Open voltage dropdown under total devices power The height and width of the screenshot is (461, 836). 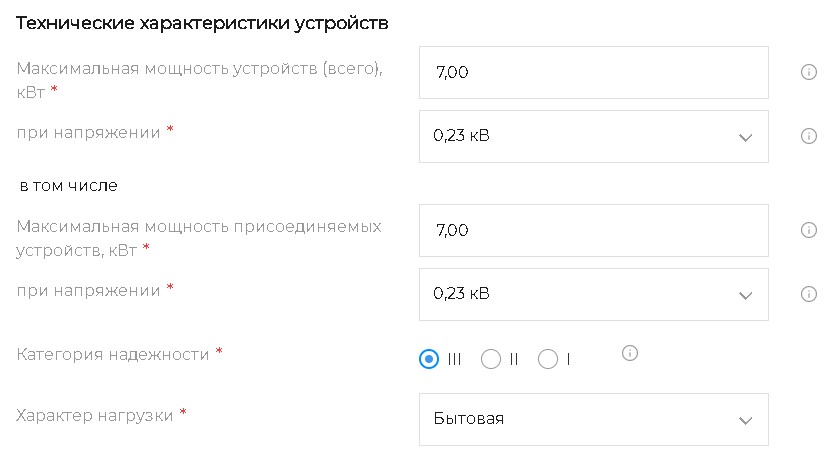(x=593, y=136)
